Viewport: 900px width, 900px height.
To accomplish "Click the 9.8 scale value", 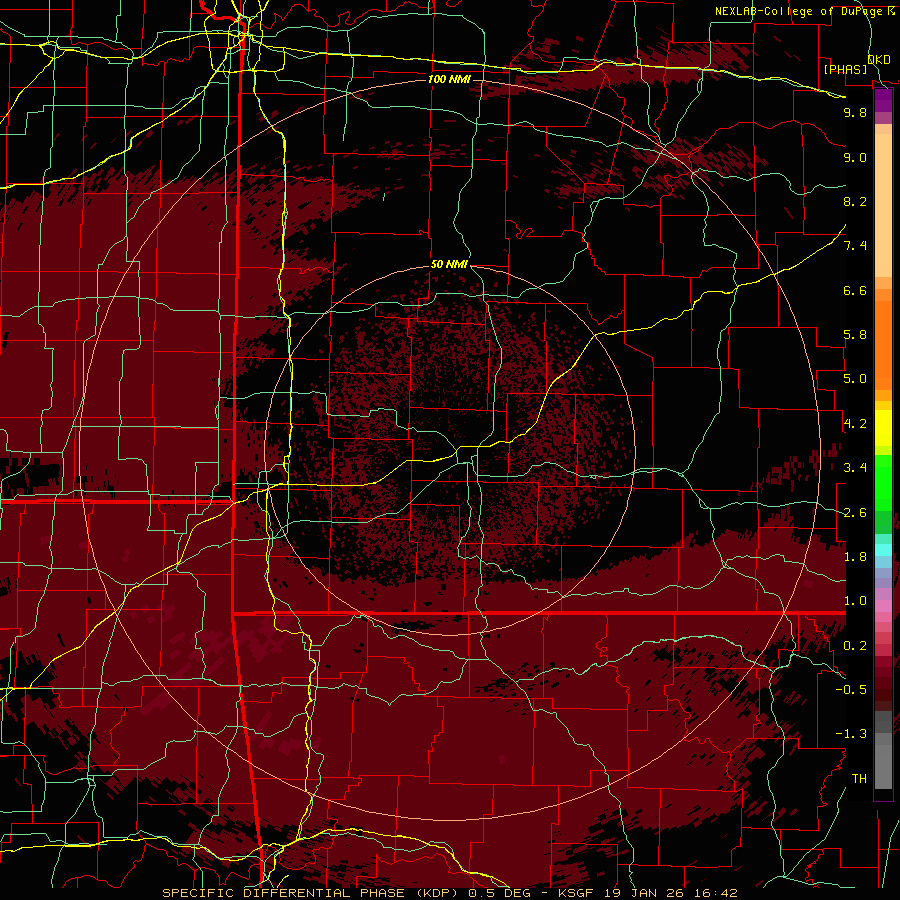I will 855,112.
